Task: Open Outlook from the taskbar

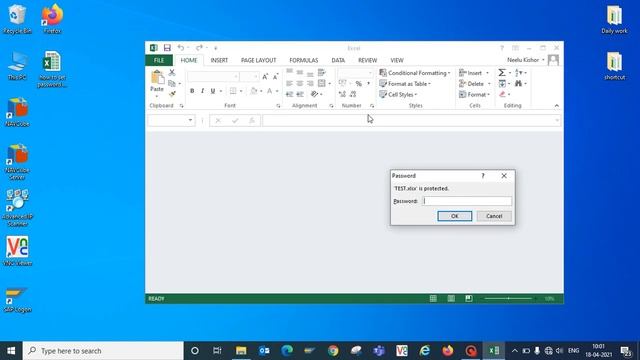Action: coord(264,351)
